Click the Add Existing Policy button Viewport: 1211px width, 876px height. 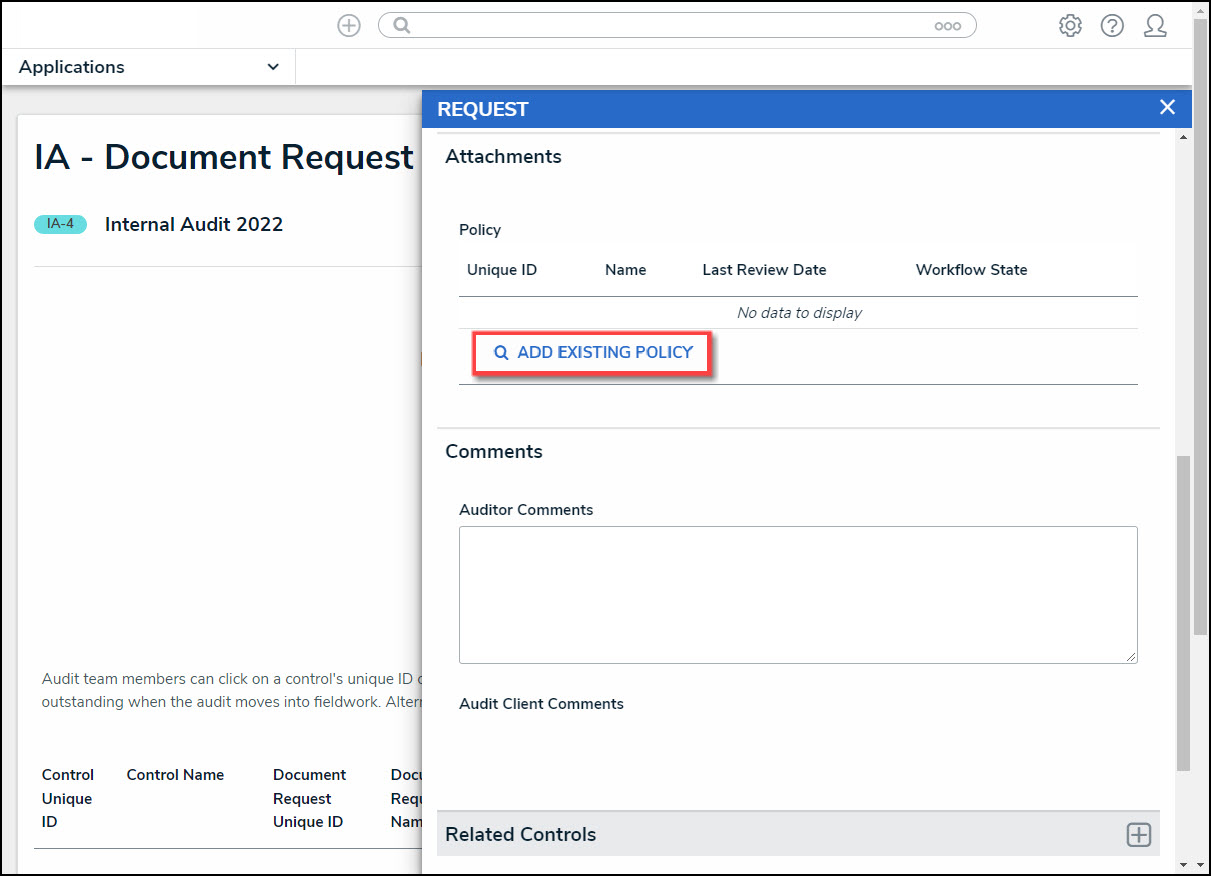point(593,353)
